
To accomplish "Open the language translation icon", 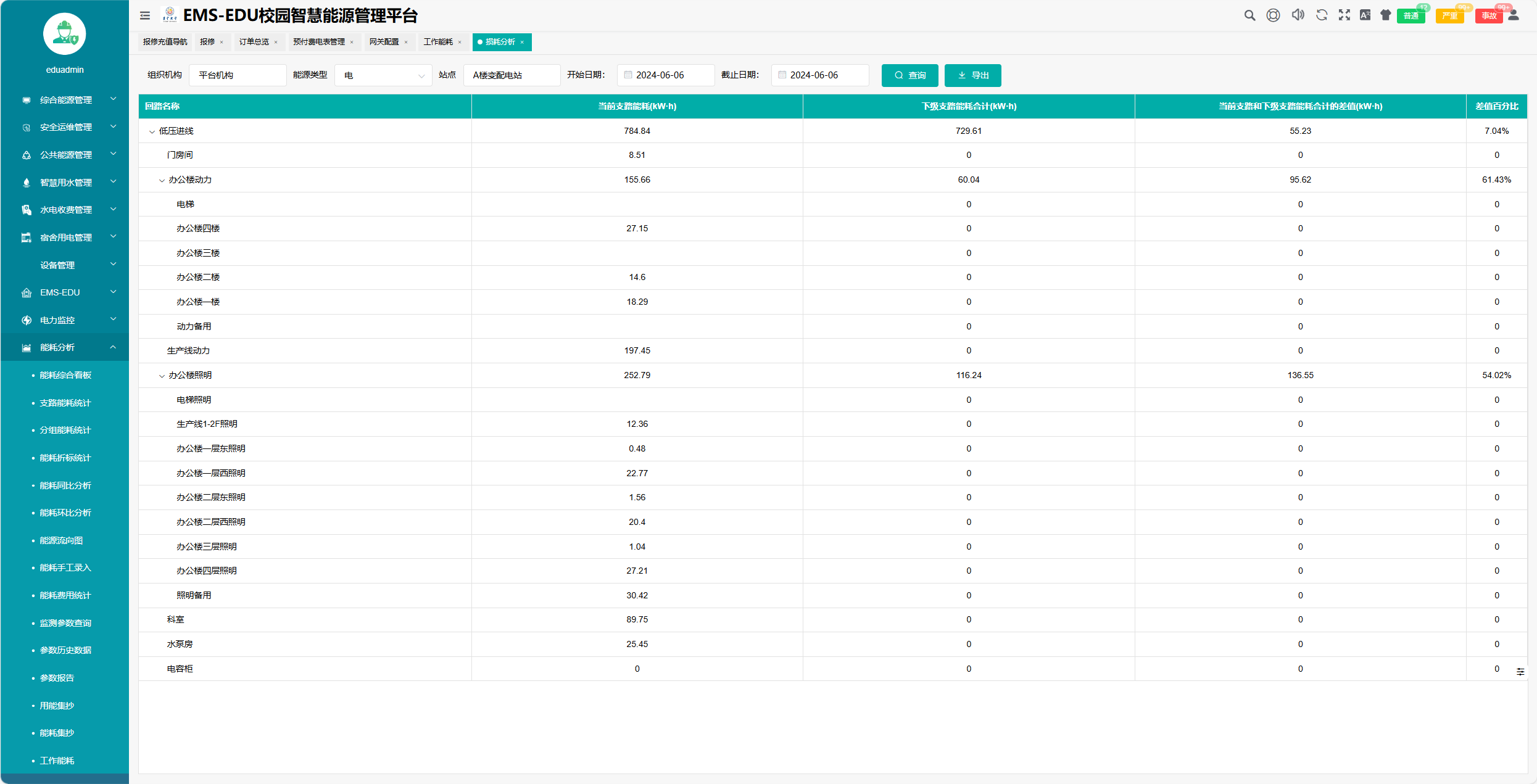I will 1365,15.
